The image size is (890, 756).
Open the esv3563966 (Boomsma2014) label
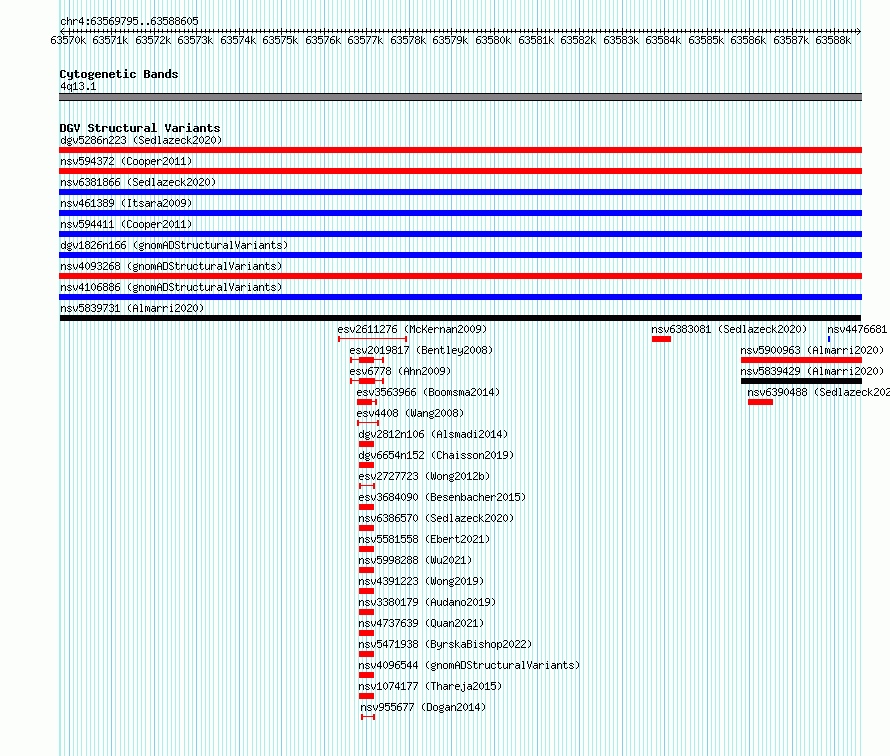point(428,392)
